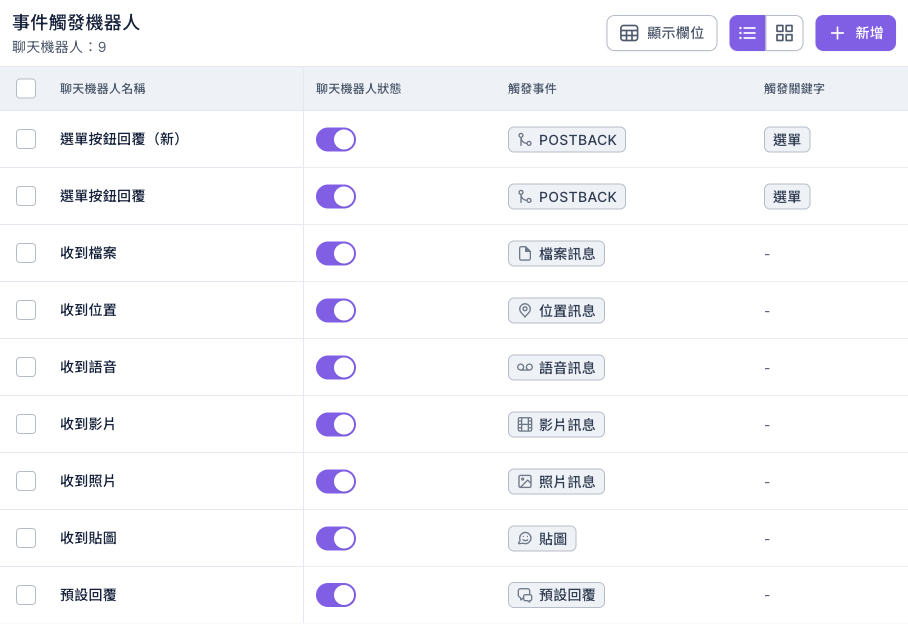
Task: Click the 位置訊息 trigger event tag
Action: pos(556,310)
